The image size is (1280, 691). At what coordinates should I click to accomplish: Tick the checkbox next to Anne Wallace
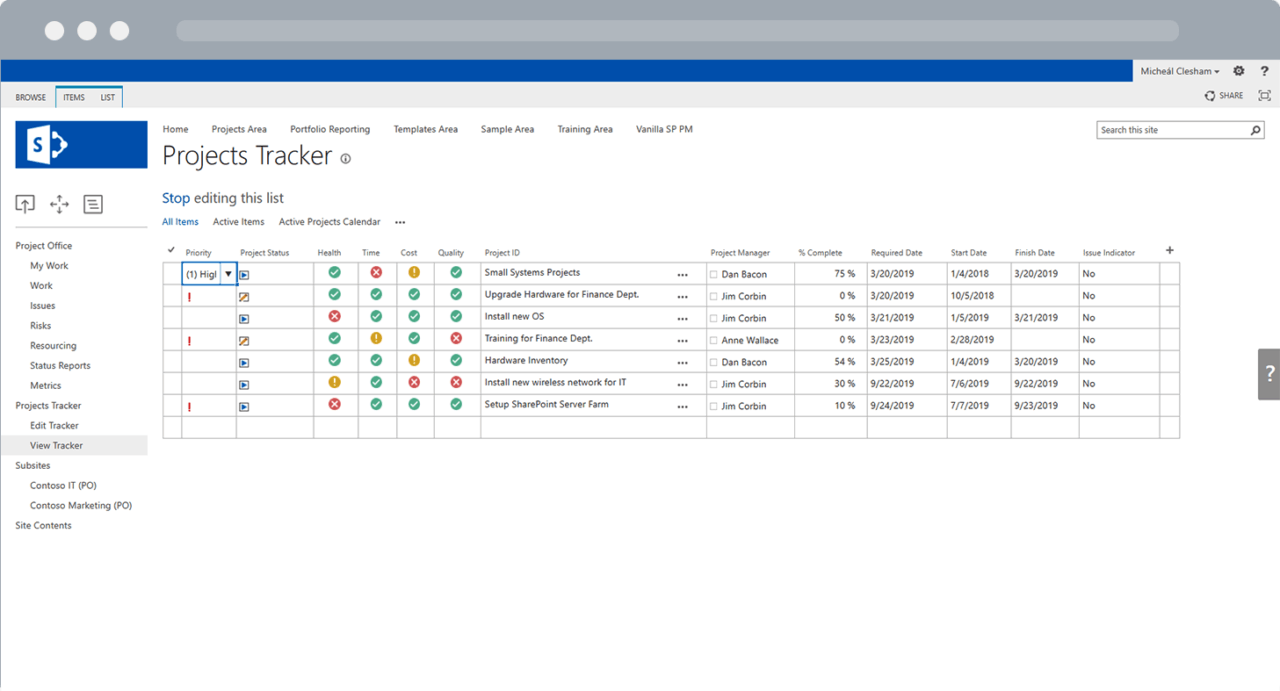(x=715, y=340)
